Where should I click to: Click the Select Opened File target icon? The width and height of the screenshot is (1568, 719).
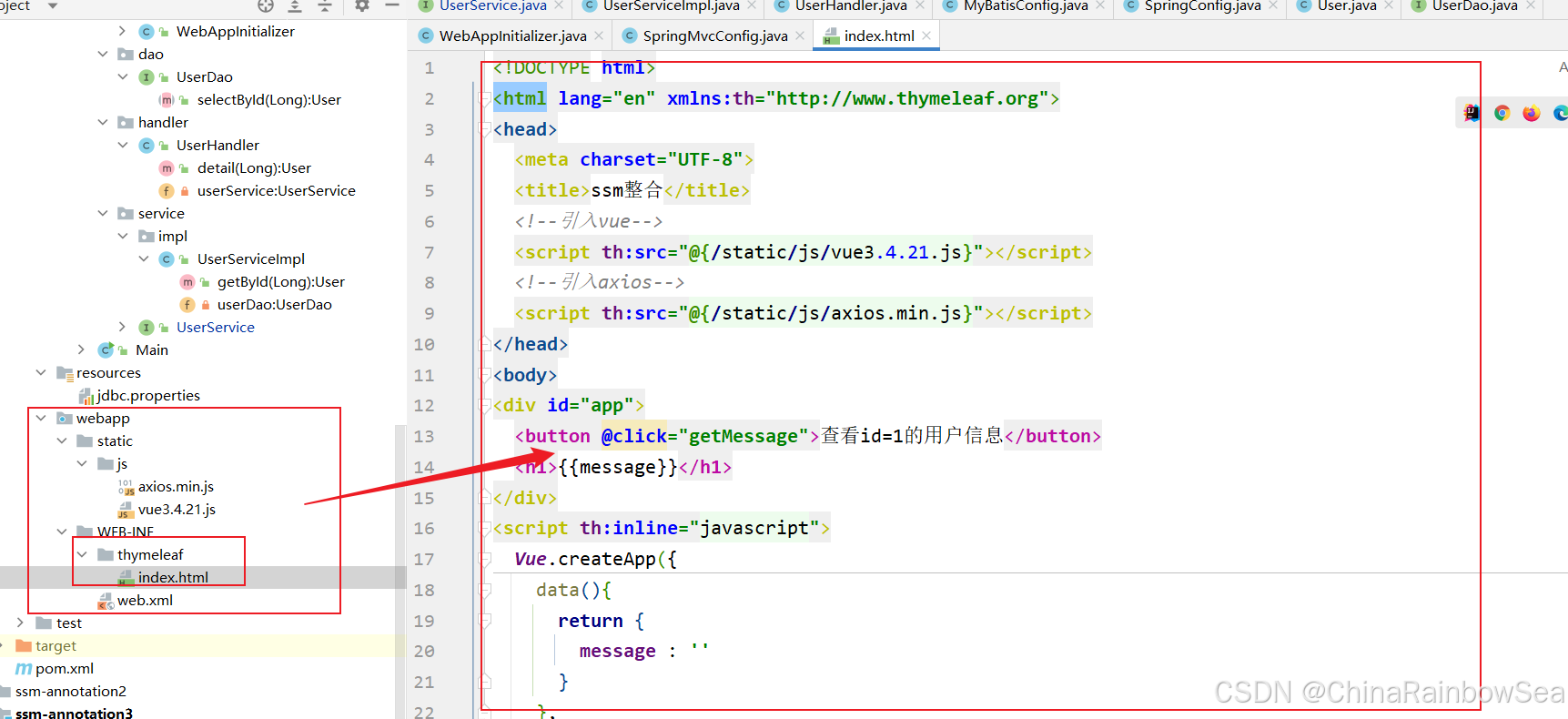pos(266,5)
